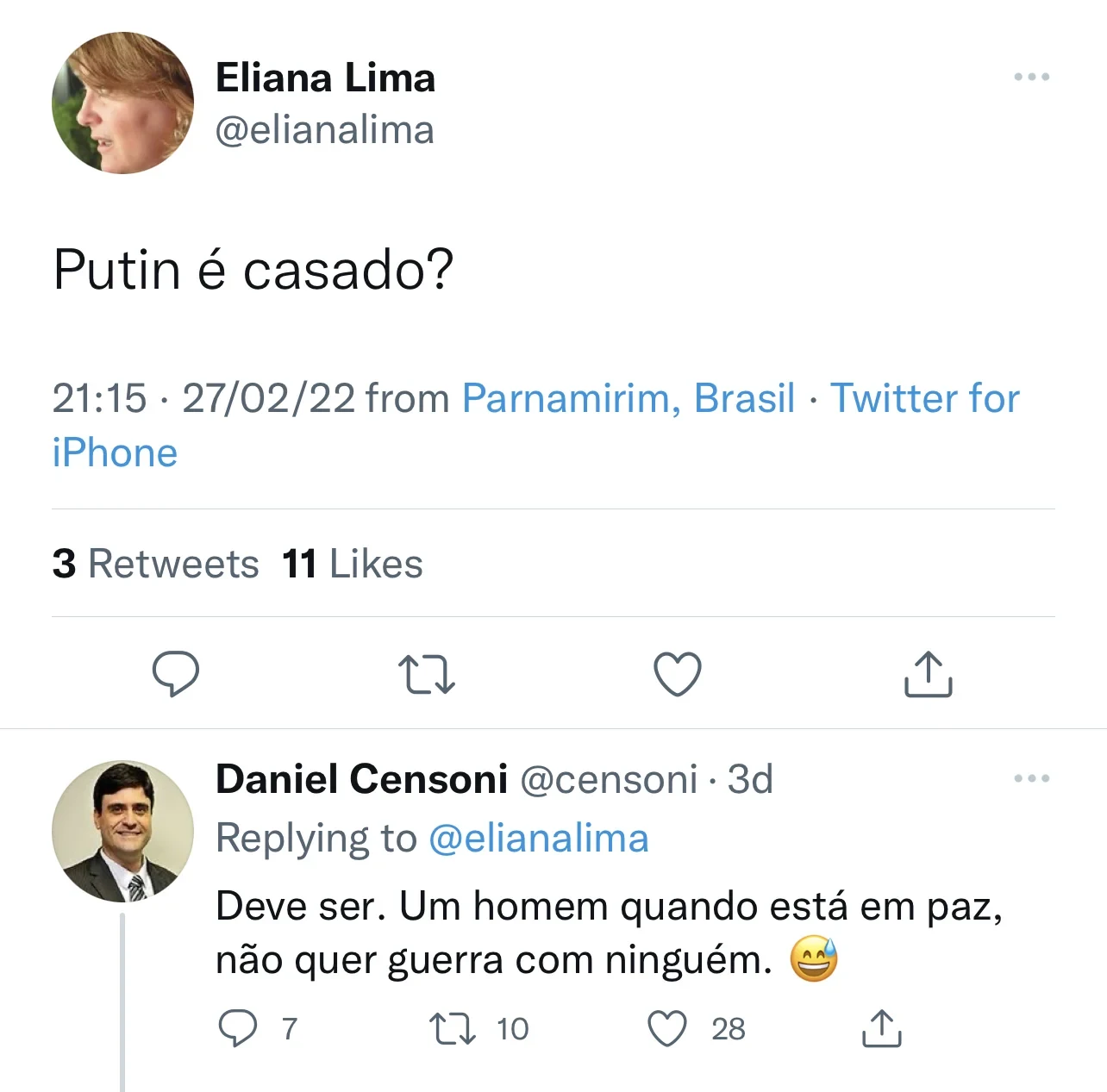
Task: Open the Parnamirim, Brasil location link
Action: [628, 398]
